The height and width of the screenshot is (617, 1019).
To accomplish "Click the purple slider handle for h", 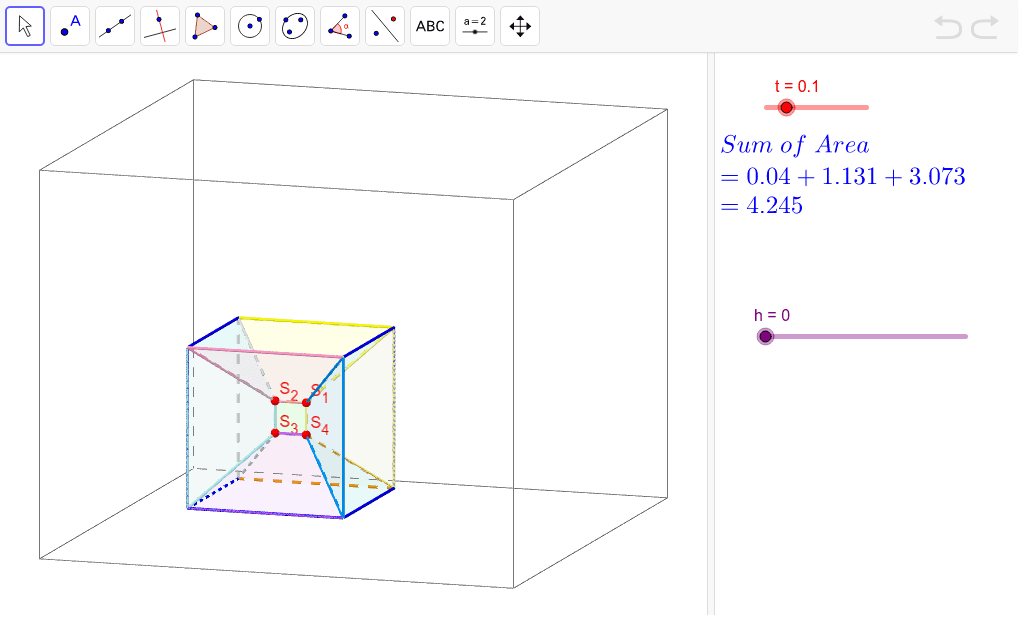I will pyautogui.click(x=766, y=336).
